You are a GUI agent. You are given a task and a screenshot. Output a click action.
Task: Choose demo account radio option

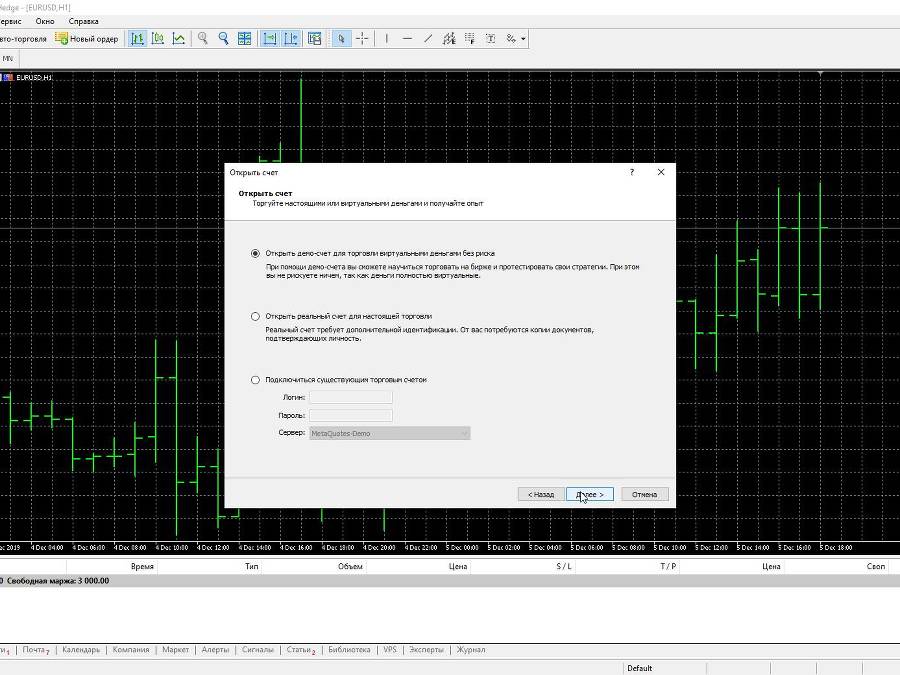click(x=256, y=253)
